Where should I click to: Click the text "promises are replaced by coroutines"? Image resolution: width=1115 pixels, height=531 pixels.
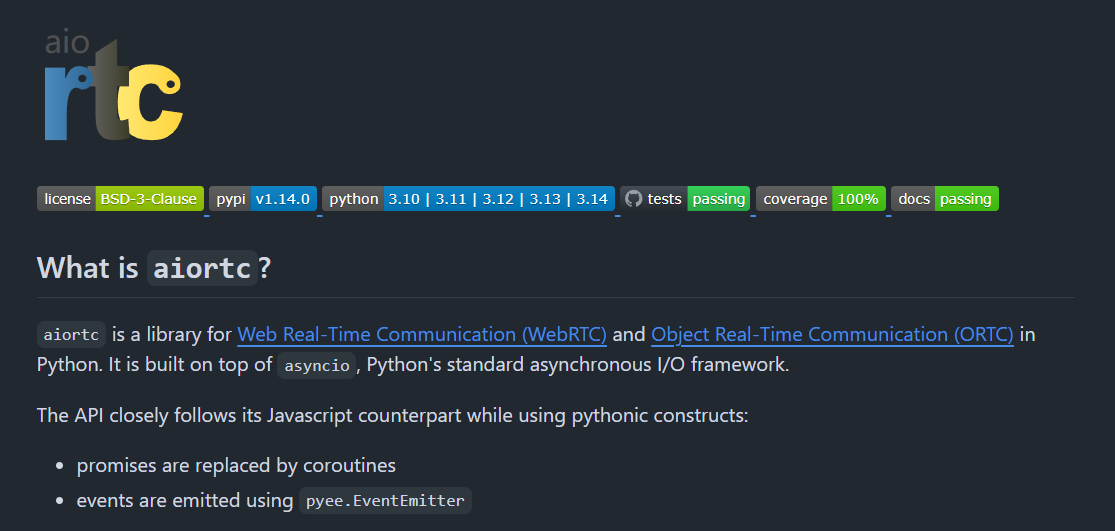click(x=236, y=466)
